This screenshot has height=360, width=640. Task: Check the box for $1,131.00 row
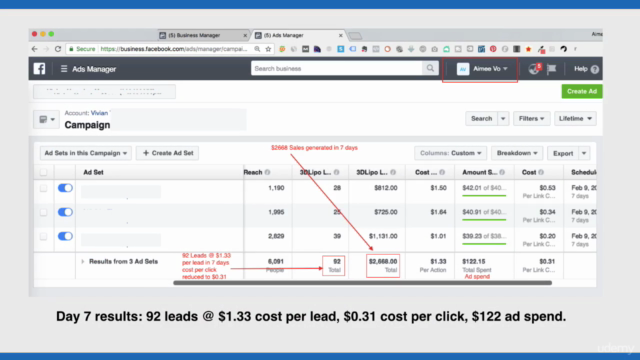tap(43, 236)
